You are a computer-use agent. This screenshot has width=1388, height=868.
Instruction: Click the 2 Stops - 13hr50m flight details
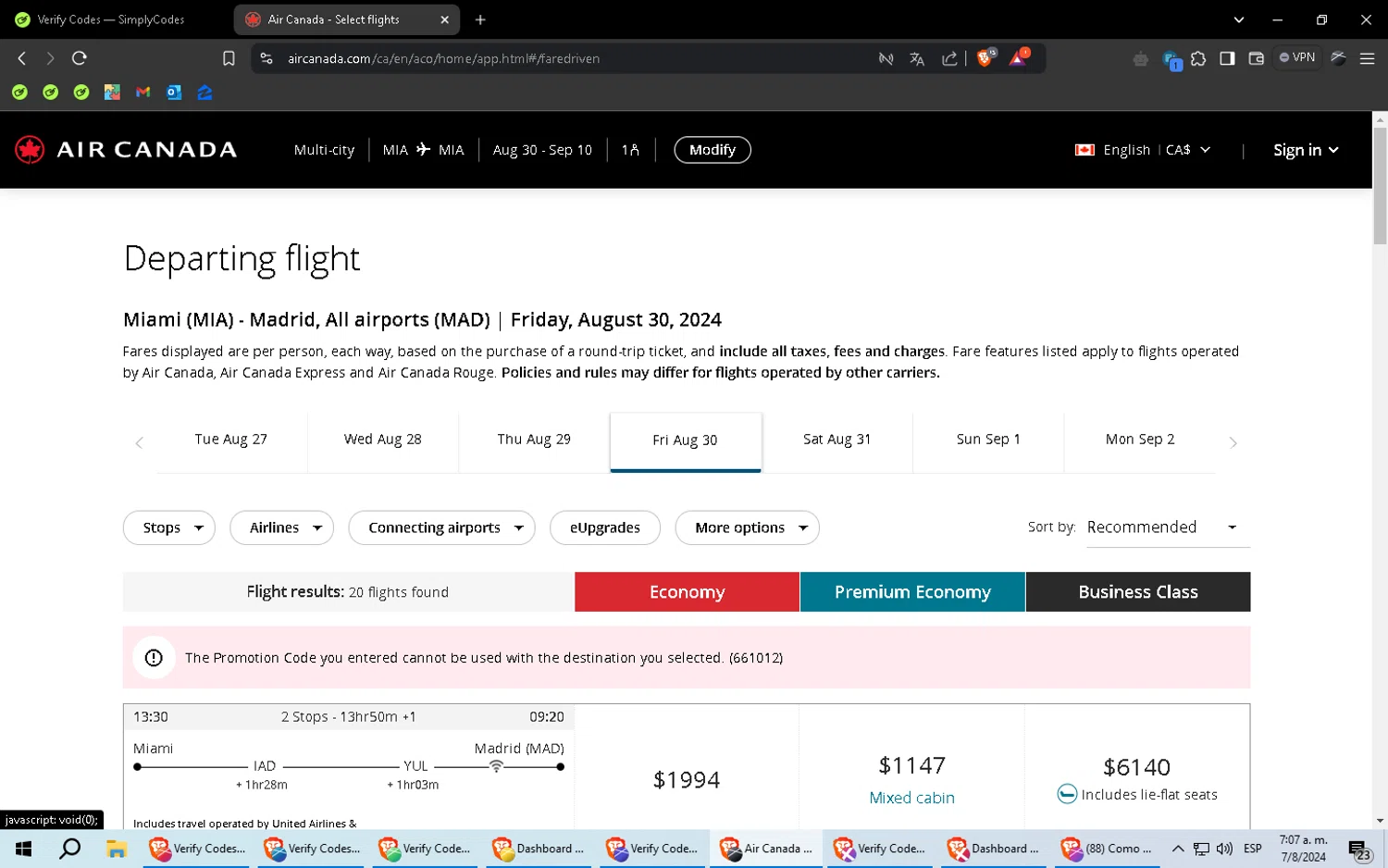348,717
